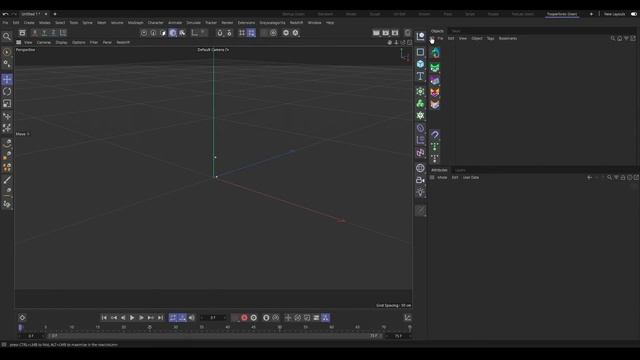640x360 pixels.
Task: Open Objects panel Bookmarks menu
Action: pyautogui.click(x=508, y=38)
